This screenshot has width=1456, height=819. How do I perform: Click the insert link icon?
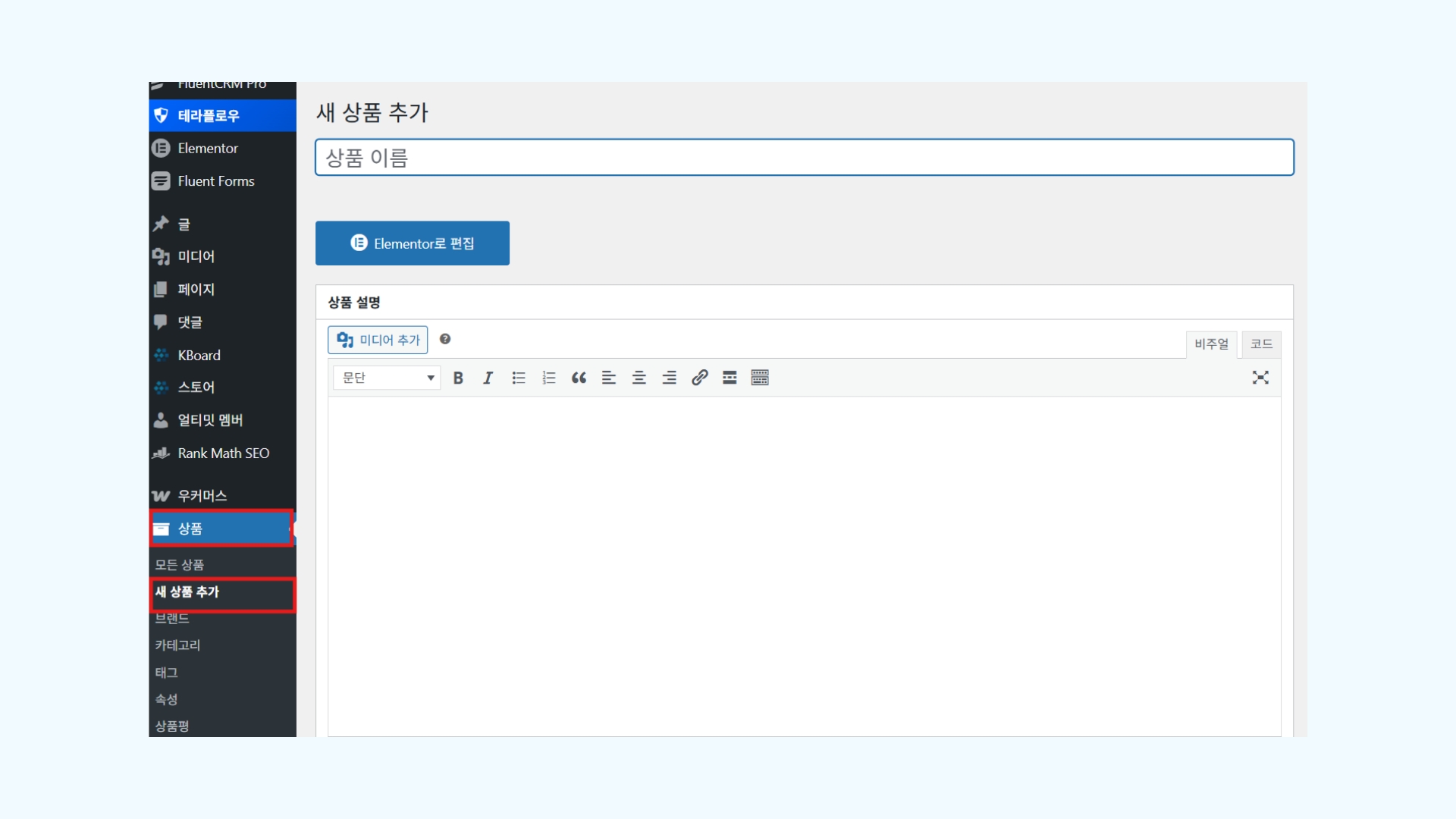[x=699, y=378]
